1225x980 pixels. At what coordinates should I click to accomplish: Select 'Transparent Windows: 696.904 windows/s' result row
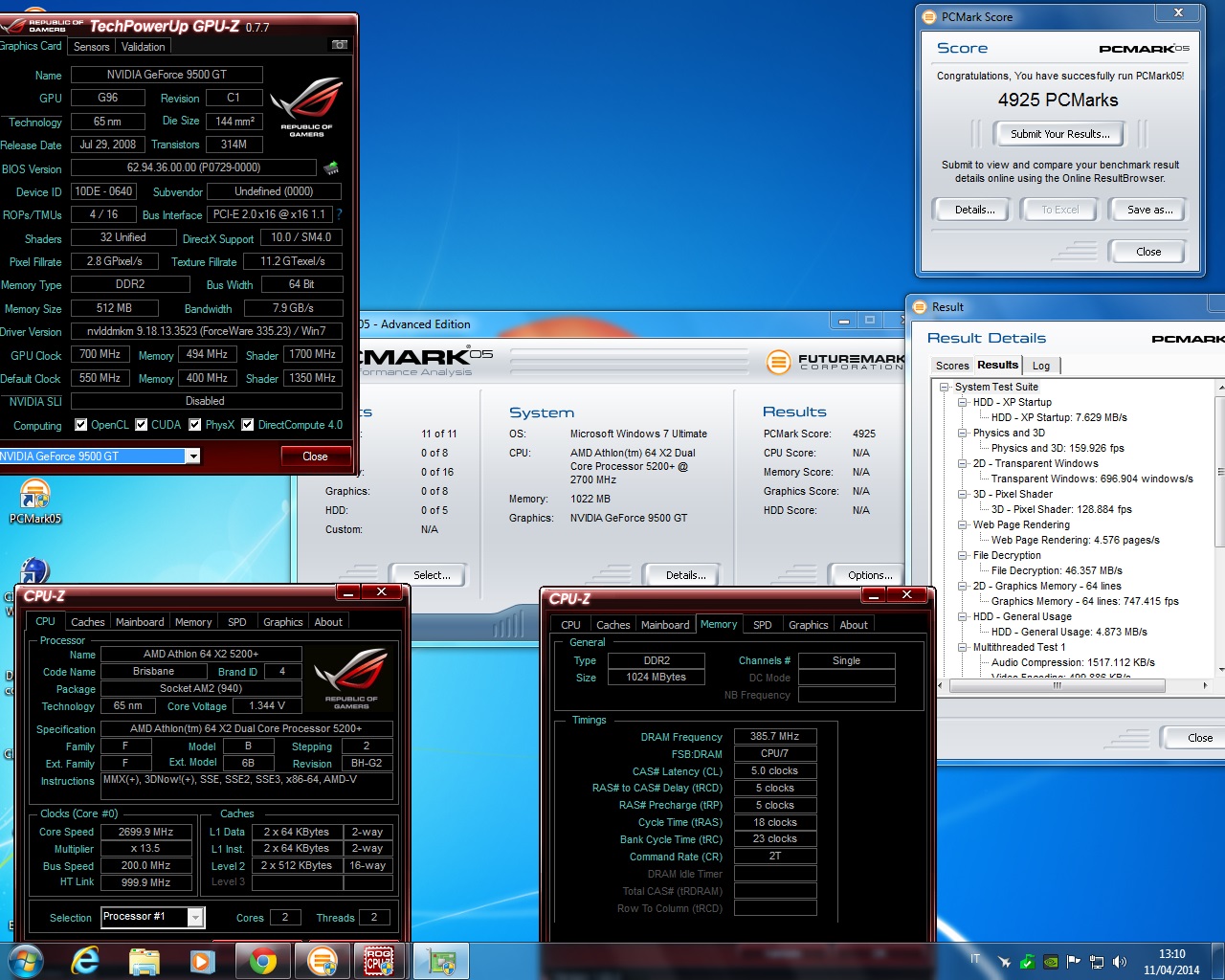[x=1092, y=479]
